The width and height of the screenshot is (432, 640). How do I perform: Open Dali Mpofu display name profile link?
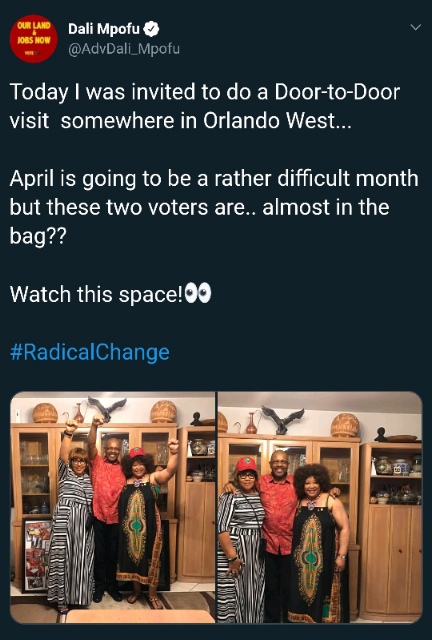click(104, 29)
